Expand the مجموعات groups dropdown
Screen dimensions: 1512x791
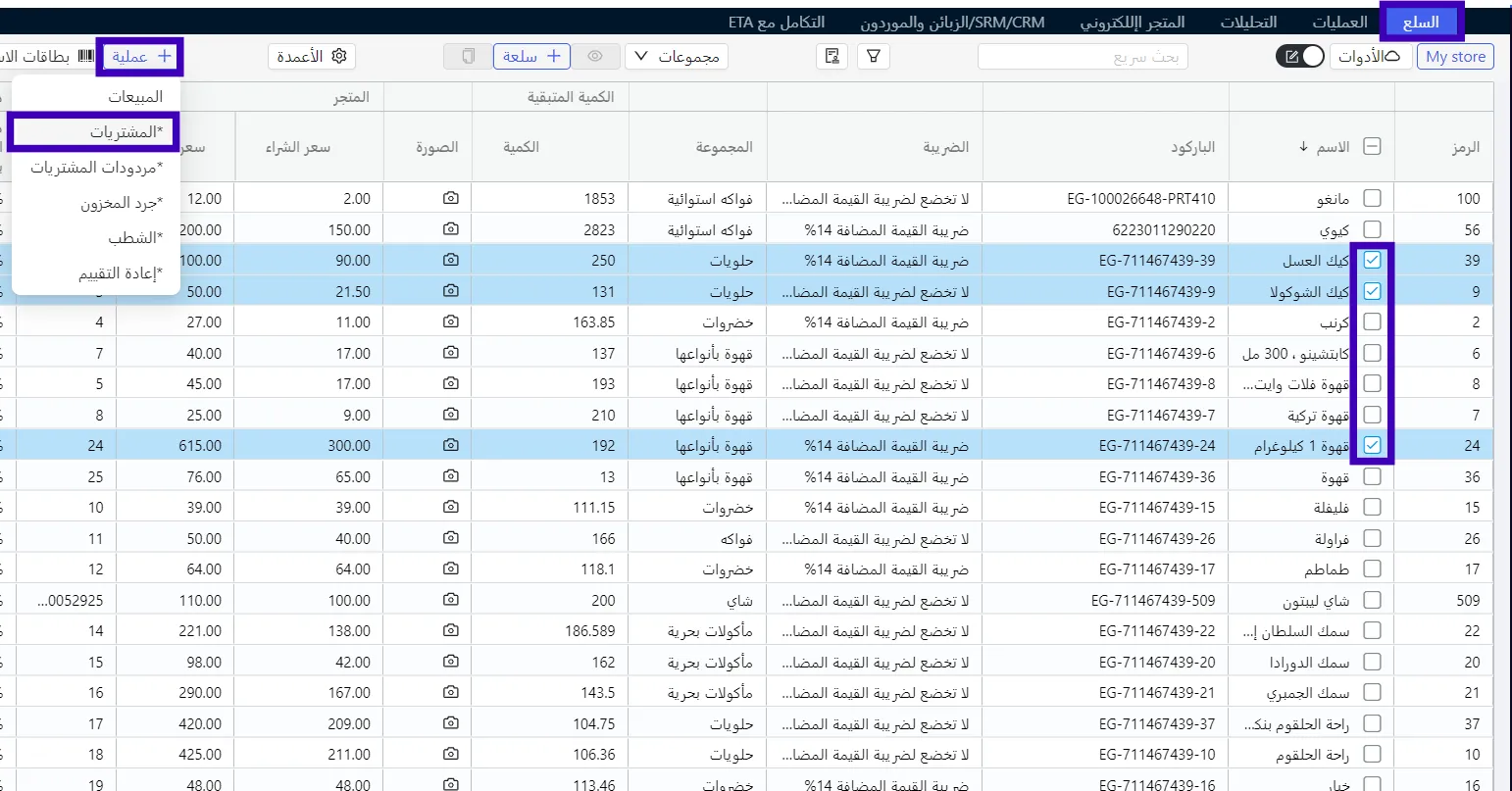pyautogui.click(x=677, y=57)
